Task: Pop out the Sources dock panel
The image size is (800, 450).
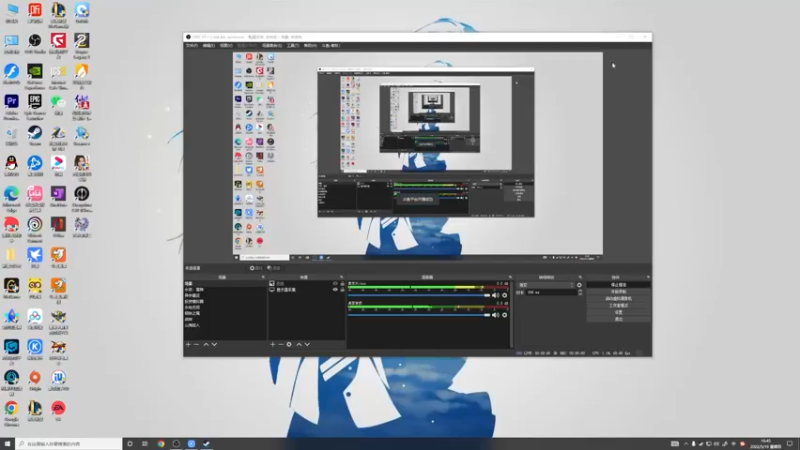Action: [x=341, y=277]
